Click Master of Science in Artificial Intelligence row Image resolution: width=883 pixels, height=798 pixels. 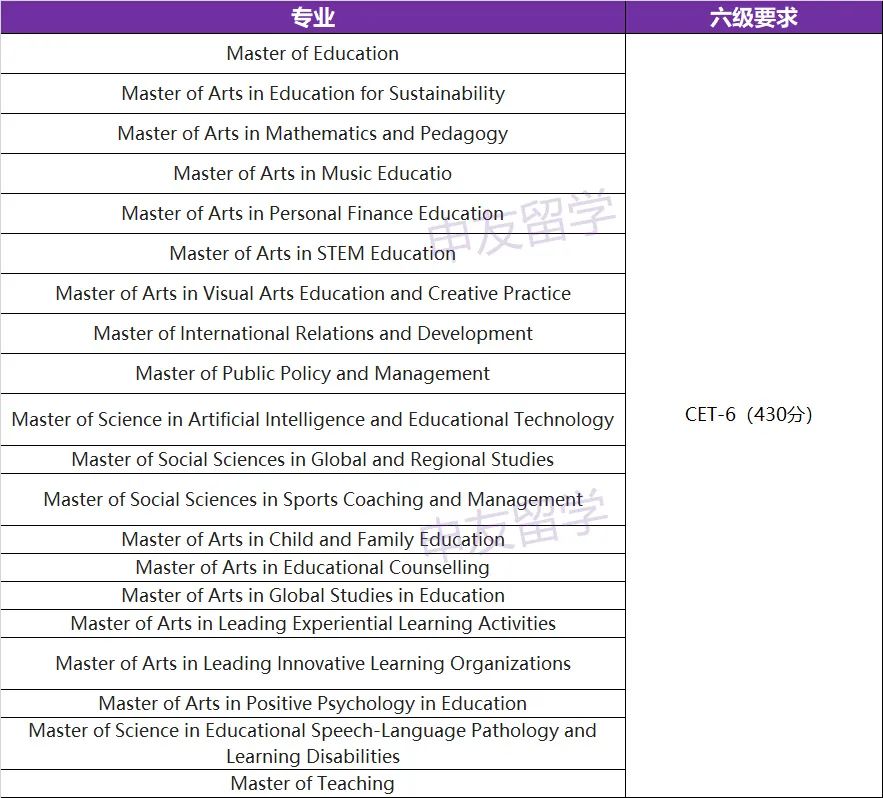[313, 419]
